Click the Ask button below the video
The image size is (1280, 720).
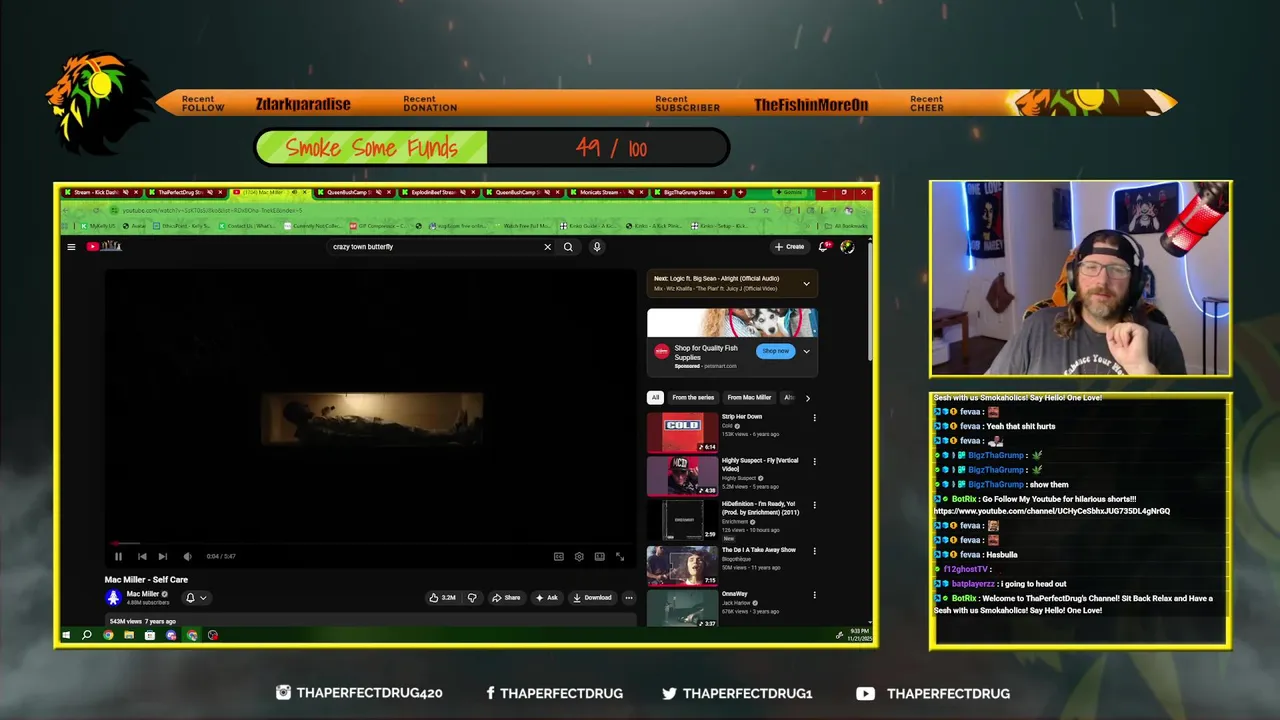tap(547, 598)
